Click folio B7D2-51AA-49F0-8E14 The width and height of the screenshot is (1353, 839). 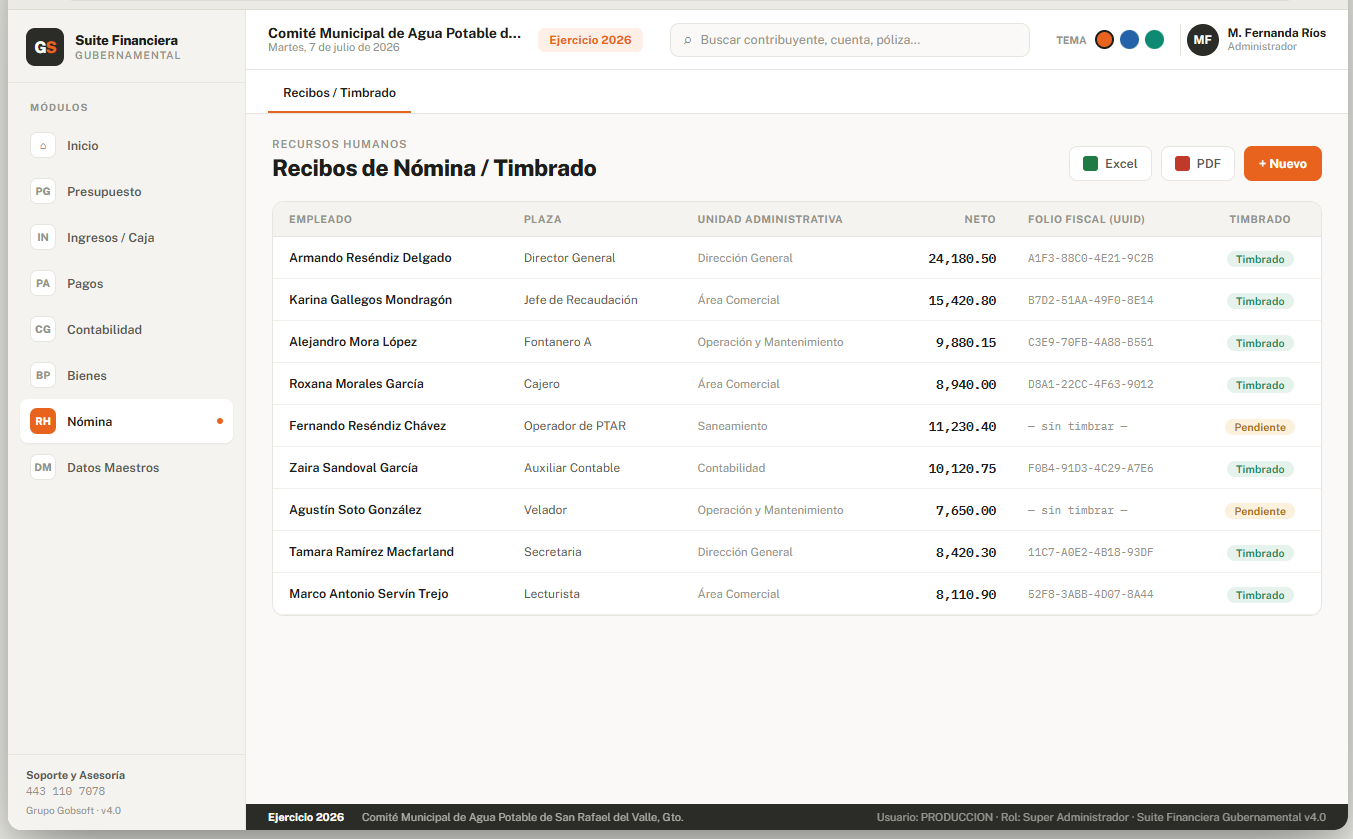tap(1091, 300)
